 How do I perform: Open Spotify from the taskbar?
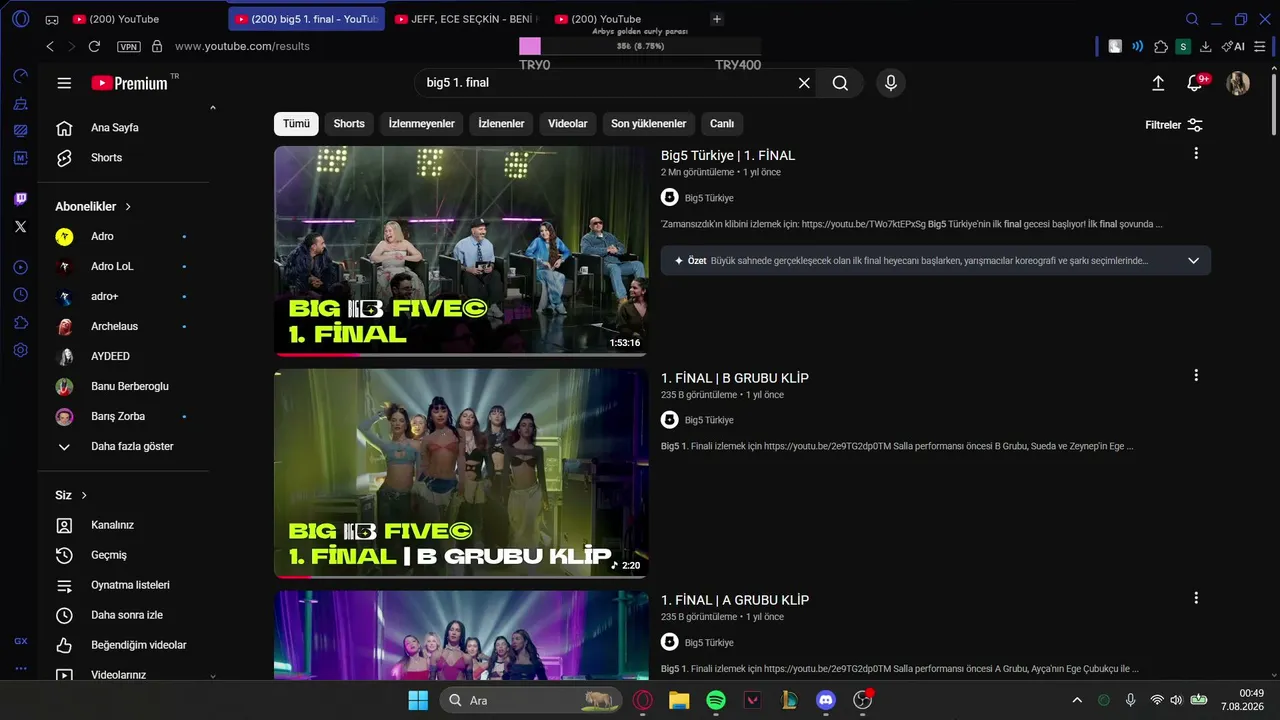click(x=716, y=700)
